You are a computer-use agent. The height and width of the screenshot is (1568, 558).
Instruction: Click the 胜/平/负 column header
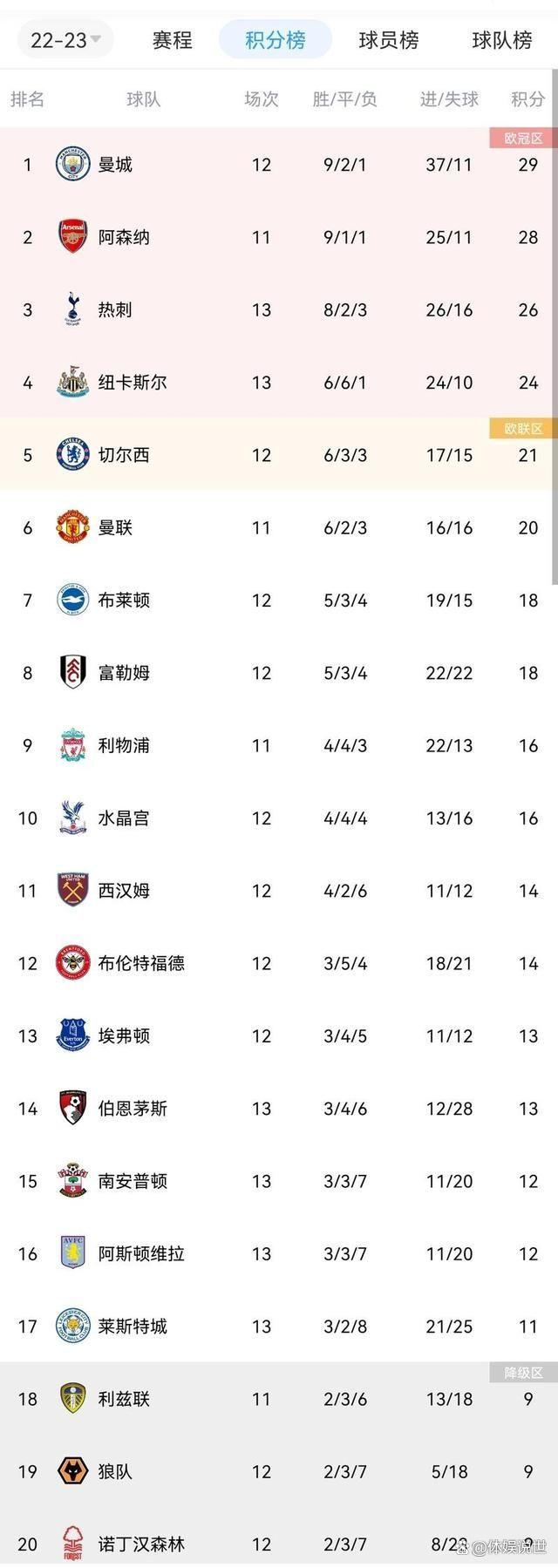[x=344, y=99]
